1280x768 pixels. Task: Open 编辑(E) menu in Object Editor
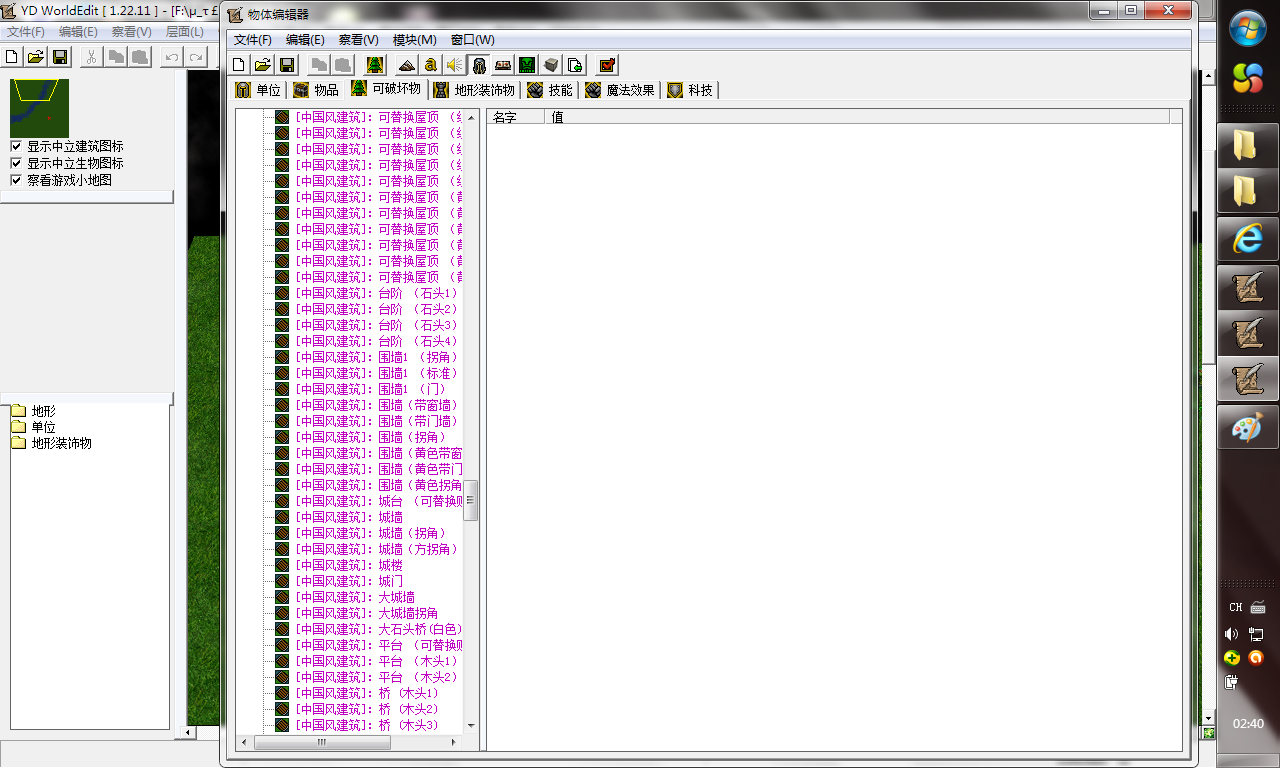pos(305,40)
